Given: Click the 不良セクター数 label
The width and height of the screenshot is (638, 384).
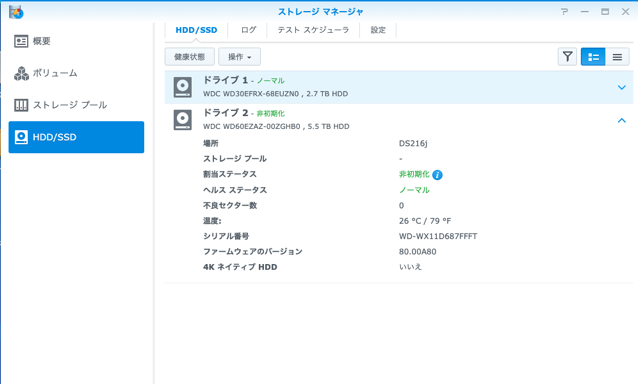Looking at the screenshot, I should [230, 205].
